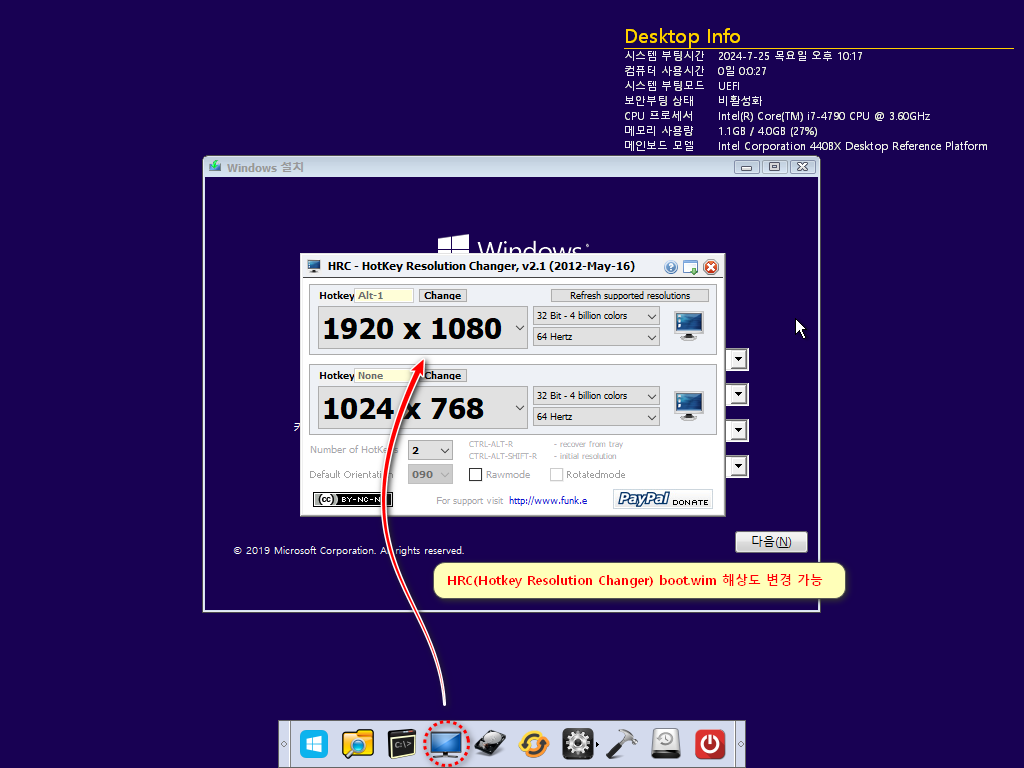Image resolution: width=1024 pixels, height=768 pixels.
Task: Click the Creative Commons BY-NC-ND license badge
Action: tap(353, 500)
